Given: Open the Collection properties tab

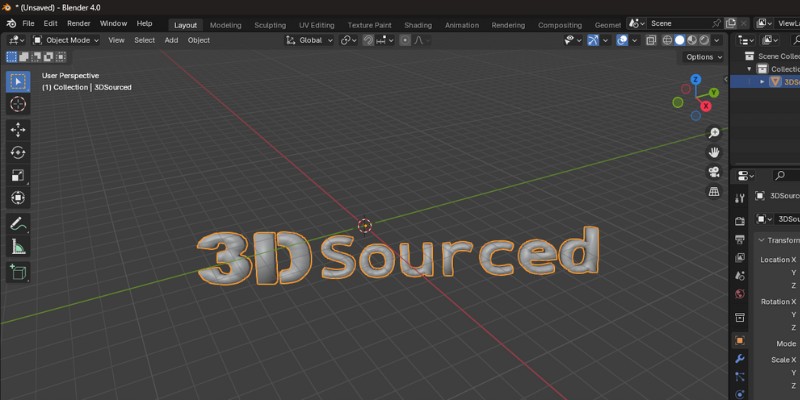Looking at the screenshot, I should pos(739,317).
